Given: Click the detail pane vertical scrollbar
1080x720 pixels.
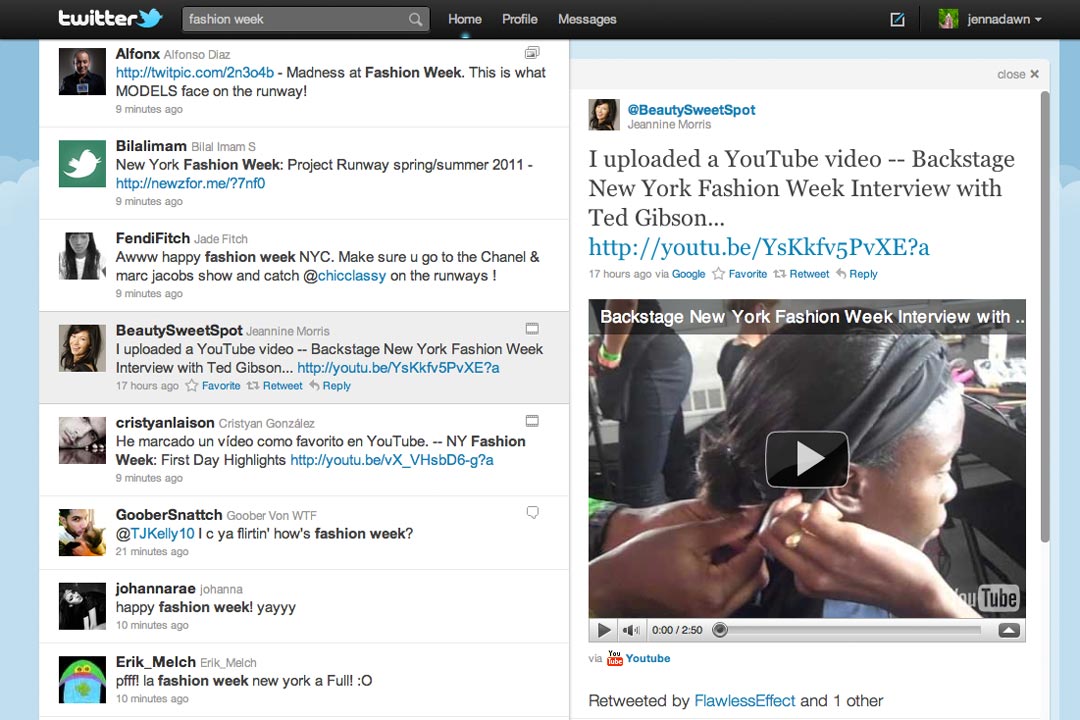Looking at the screenshot, I should point(1044,316).
